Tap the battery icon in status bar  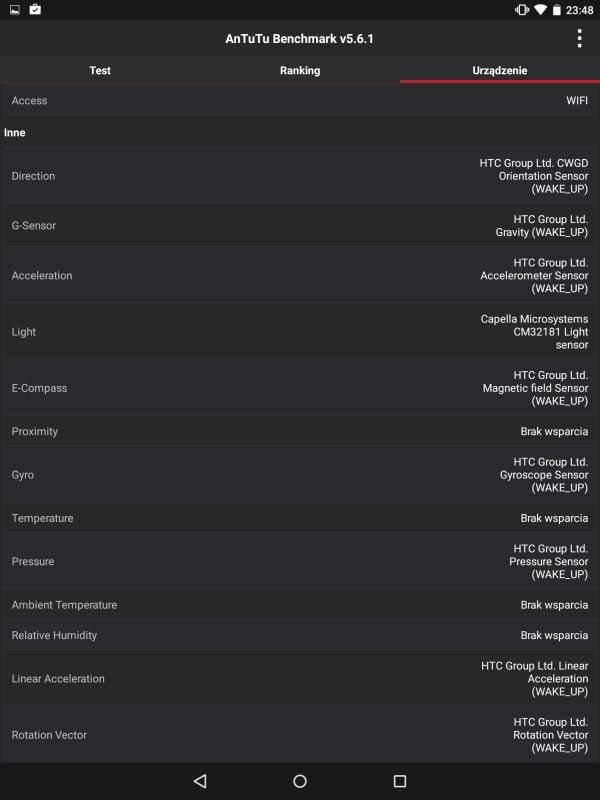(557, 10)
